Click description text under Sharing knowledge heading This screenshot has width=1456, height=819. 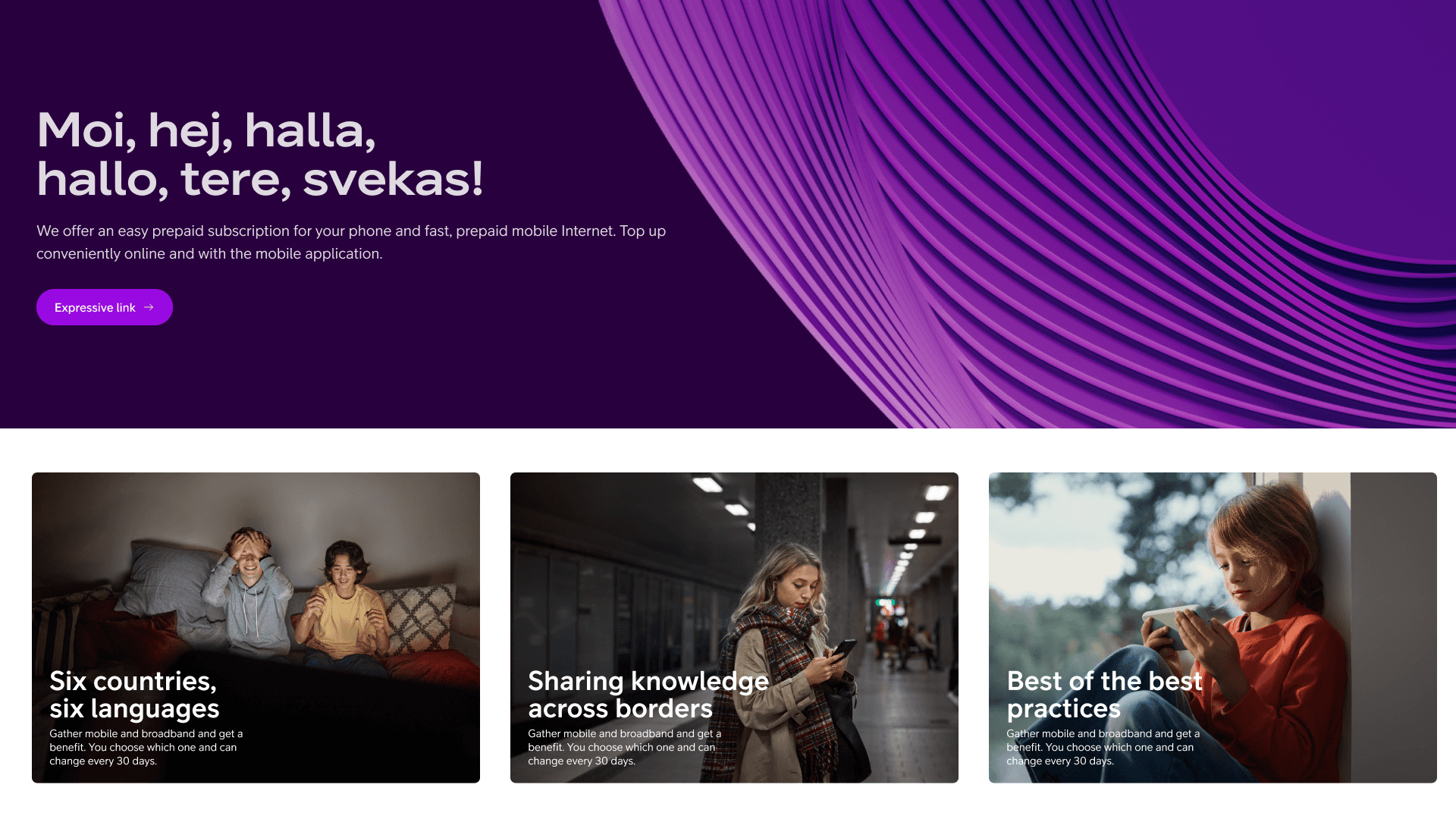point(624,747)
